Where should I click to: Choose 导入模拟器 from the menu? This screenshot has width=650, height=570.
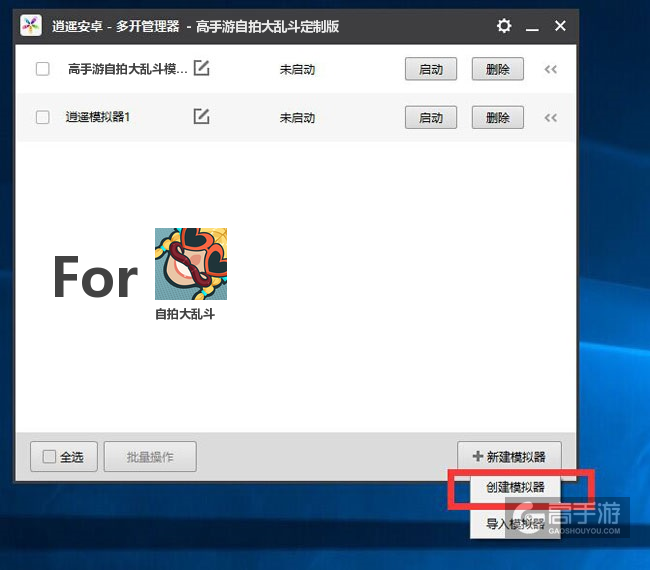coord(515,523)
